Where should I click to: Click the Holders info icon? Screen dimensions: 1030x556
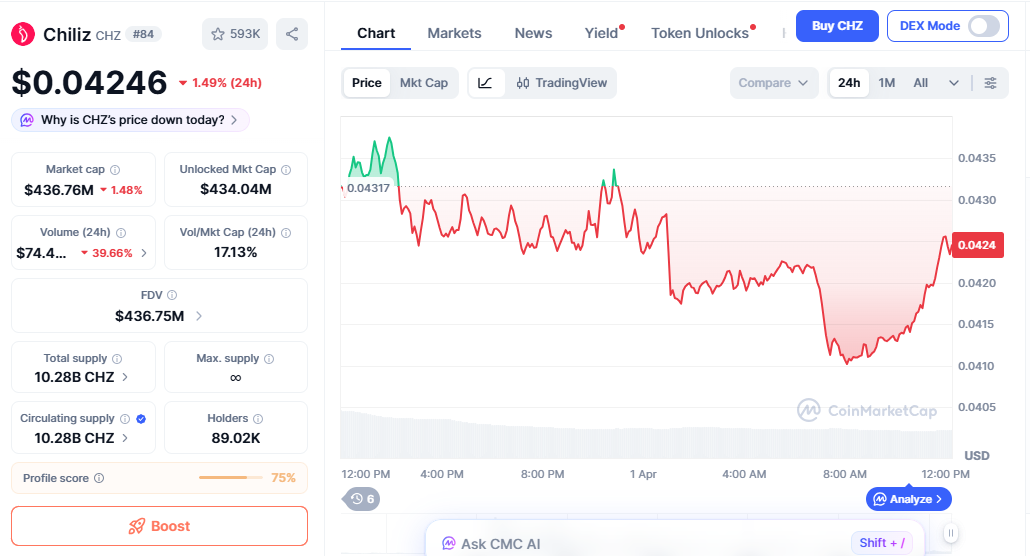coord(258,419)
